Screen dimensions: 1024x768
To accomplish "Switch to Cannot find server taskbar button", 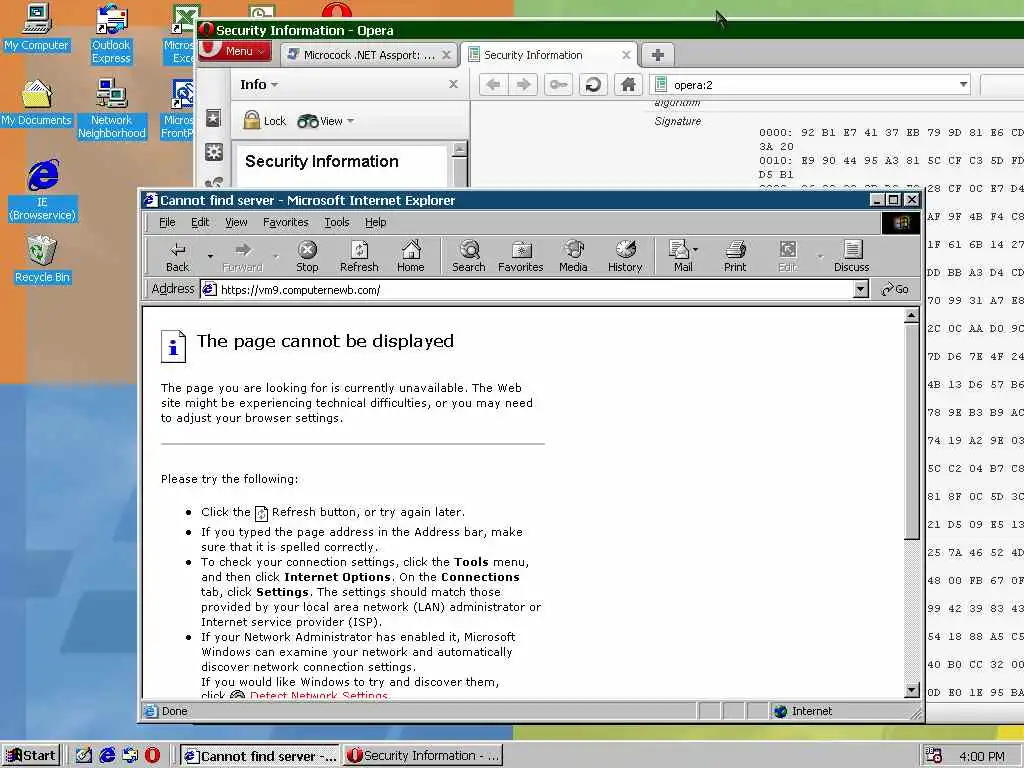I will (260, 756).
